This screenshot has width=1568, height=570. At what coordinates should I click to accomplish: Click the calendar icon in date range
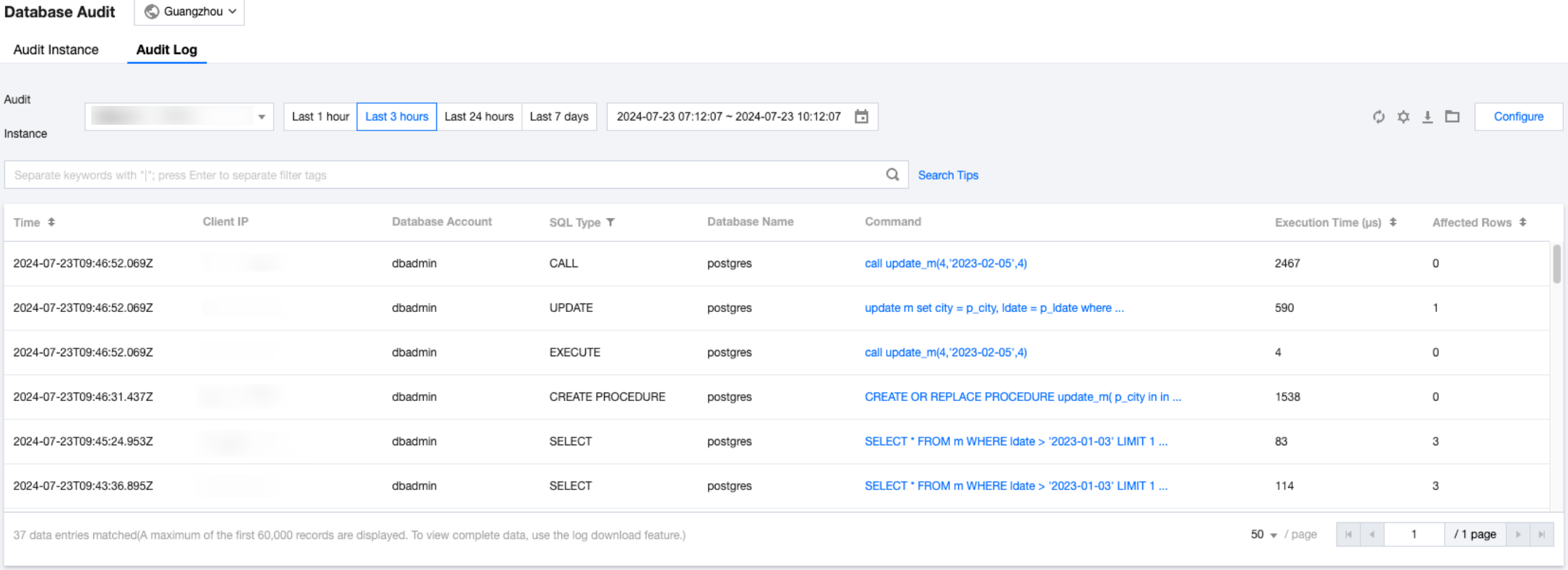click(x=862, y=116)
